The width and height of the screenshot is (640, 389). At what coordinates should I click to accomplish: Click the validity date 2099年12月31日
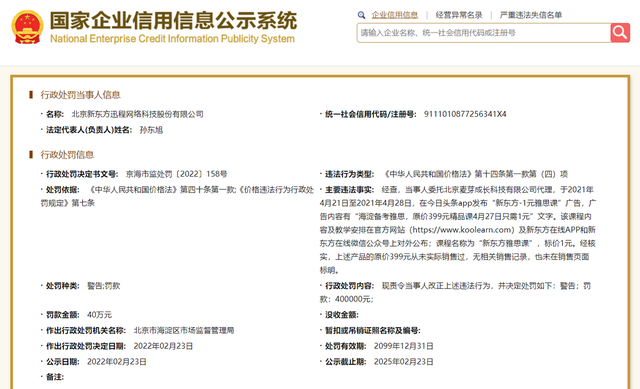coord(404,346)
